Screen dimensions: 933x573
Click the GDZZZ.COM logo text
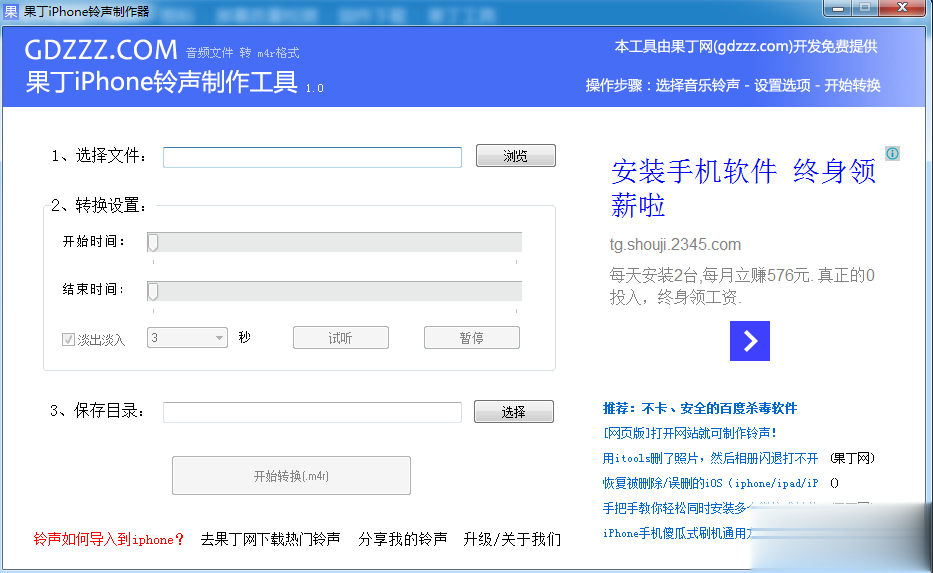tap(101, 50)
